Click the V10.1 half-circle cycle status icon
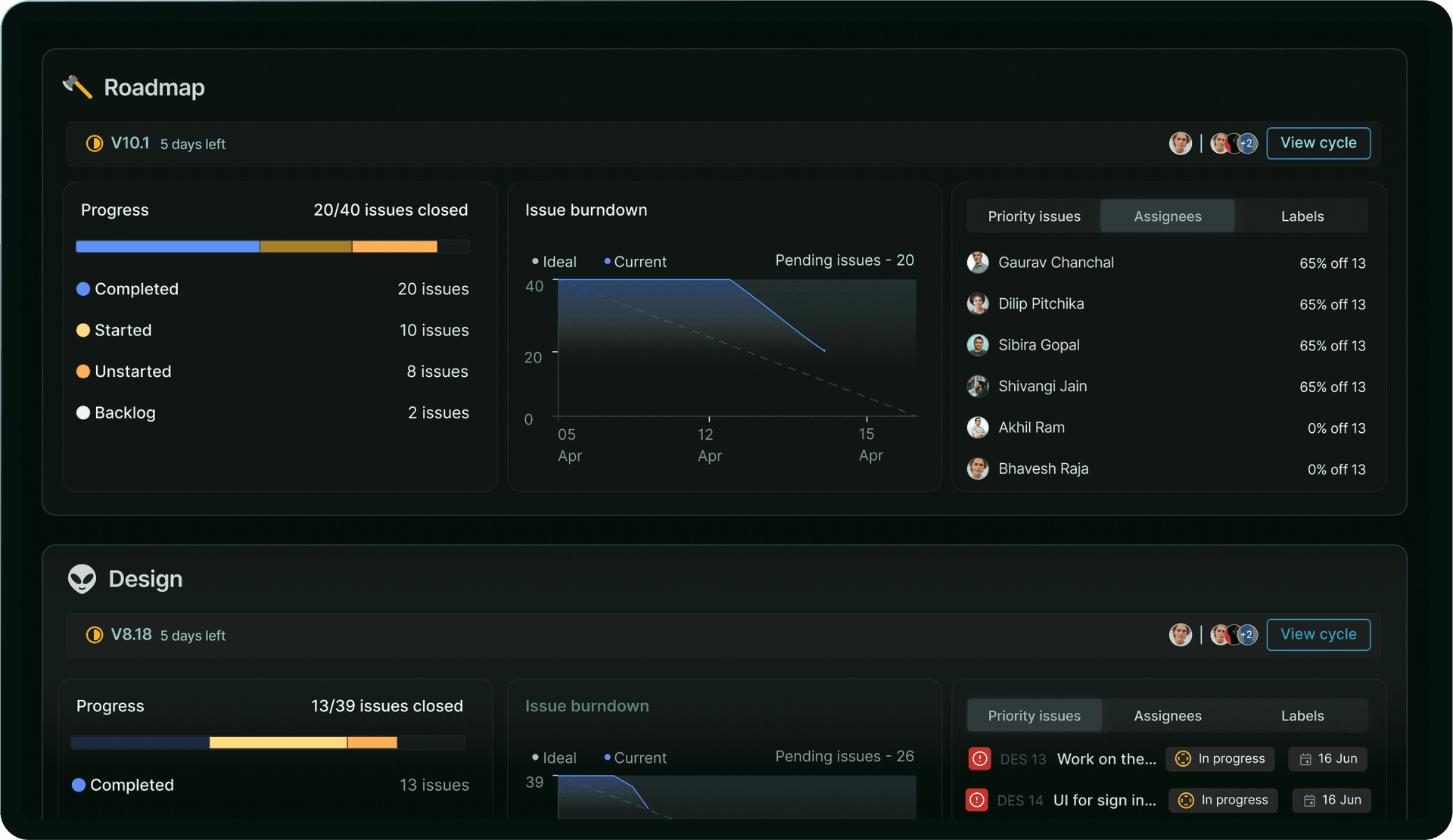The width and height of the screenshot is (1453, 840). tap(95, 143)
